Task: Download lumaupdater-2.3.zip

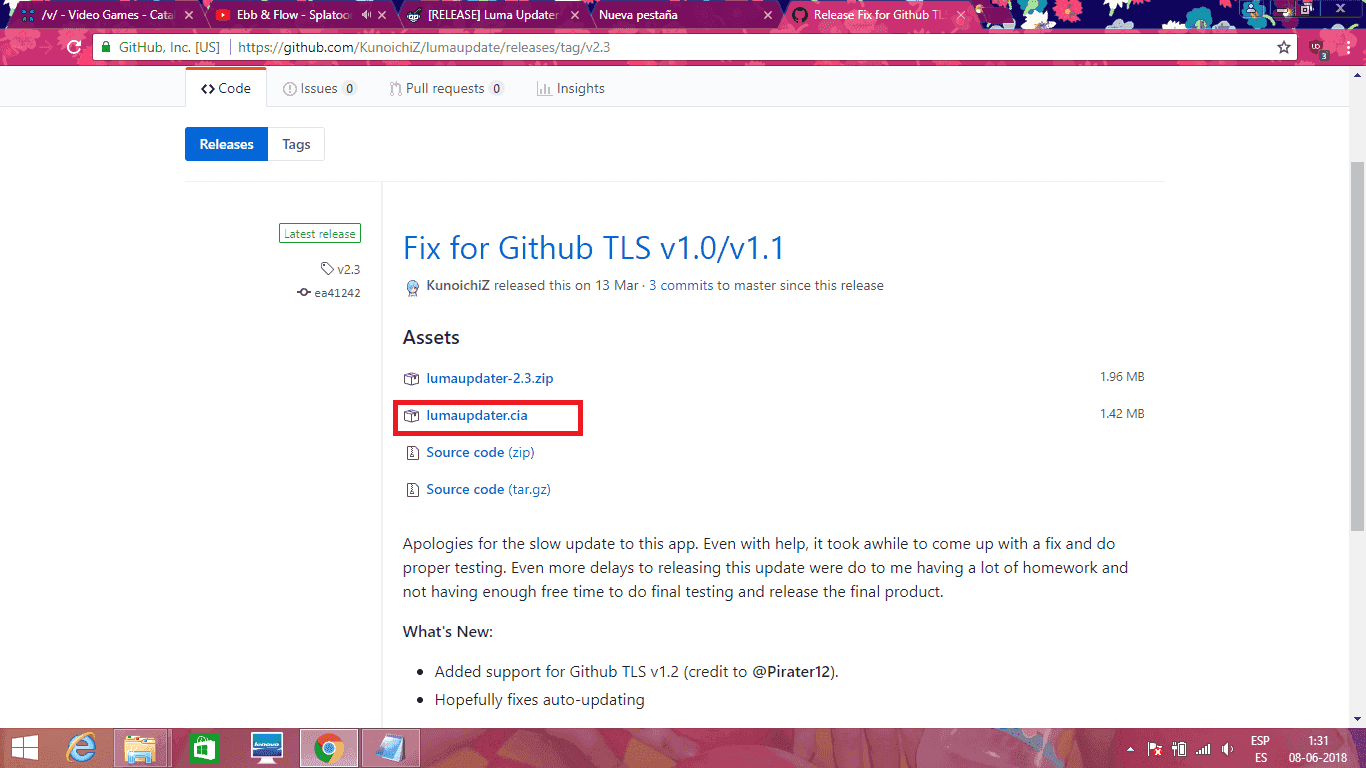Action: point(489,379)
